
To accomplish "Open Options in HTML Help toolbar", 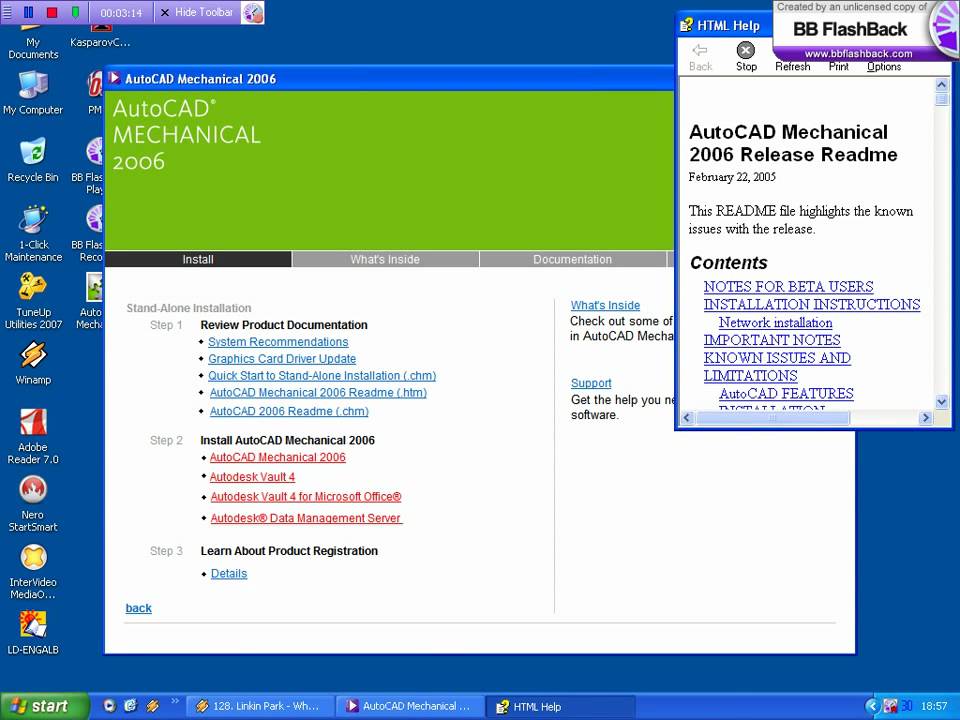I will (x=883, y=66).
